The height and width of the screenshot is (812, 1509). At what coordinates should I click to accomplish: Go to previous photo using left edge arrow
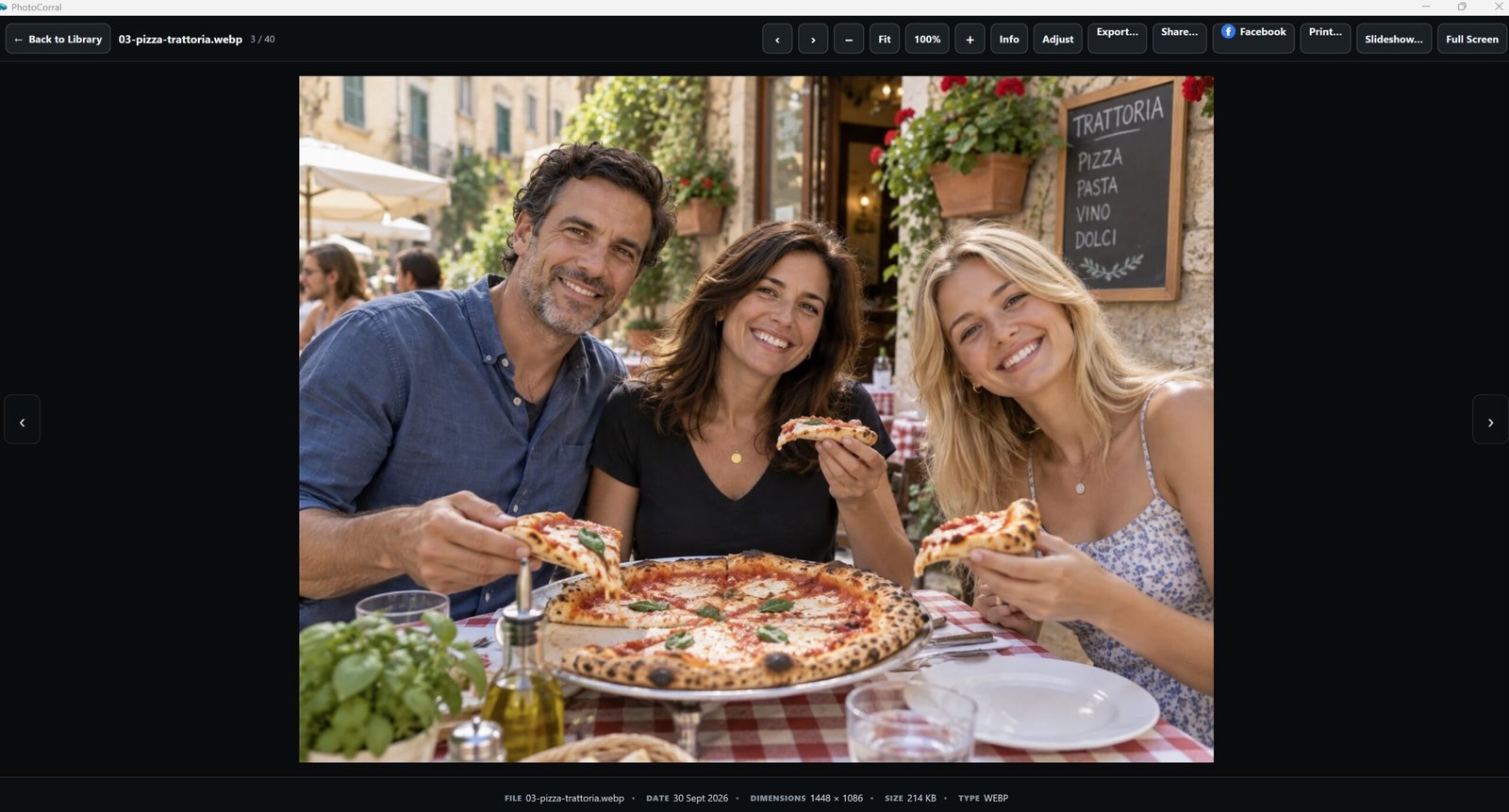point(23,420)
